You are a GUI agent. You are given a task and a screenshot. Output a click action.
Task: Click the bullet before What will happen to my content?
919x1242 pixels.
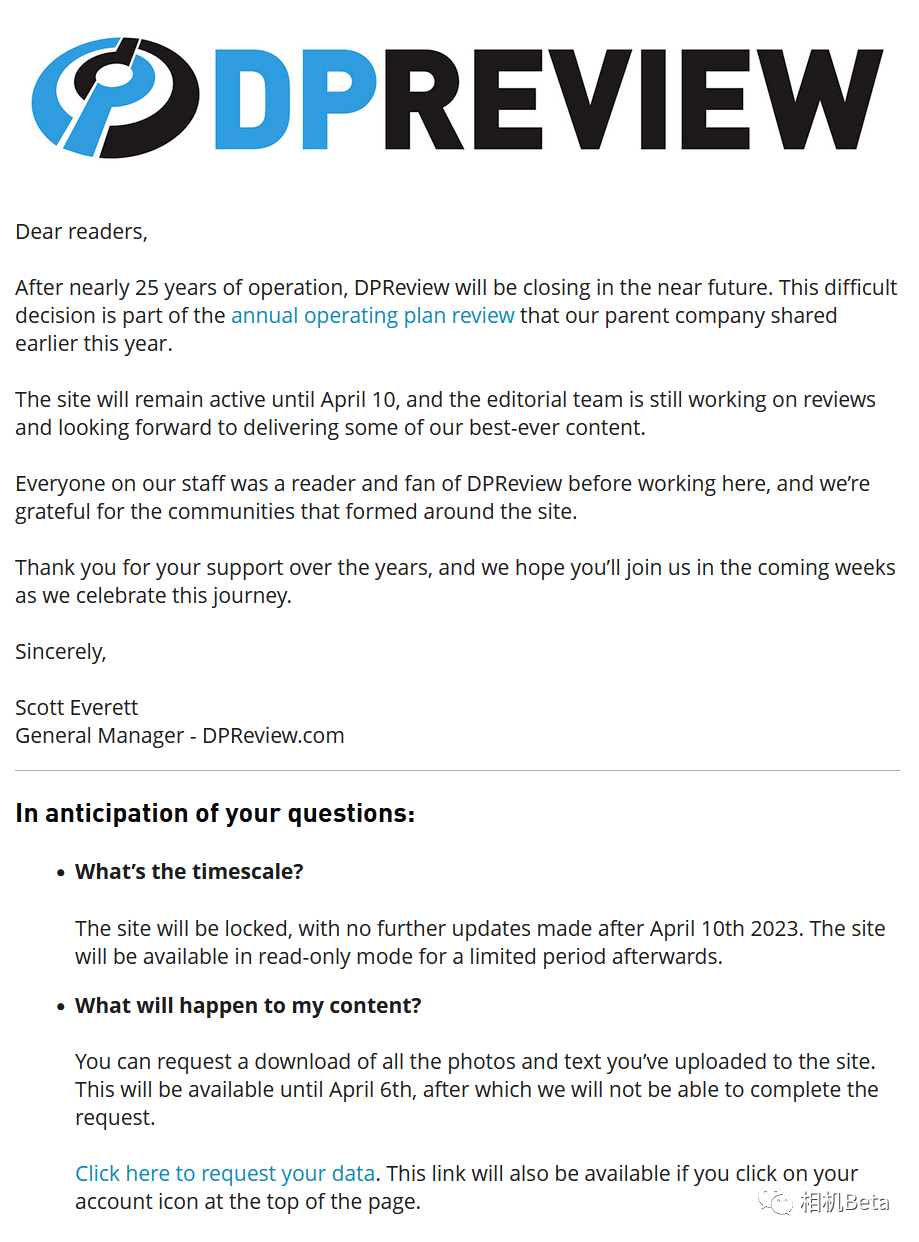coord(62,1006)
